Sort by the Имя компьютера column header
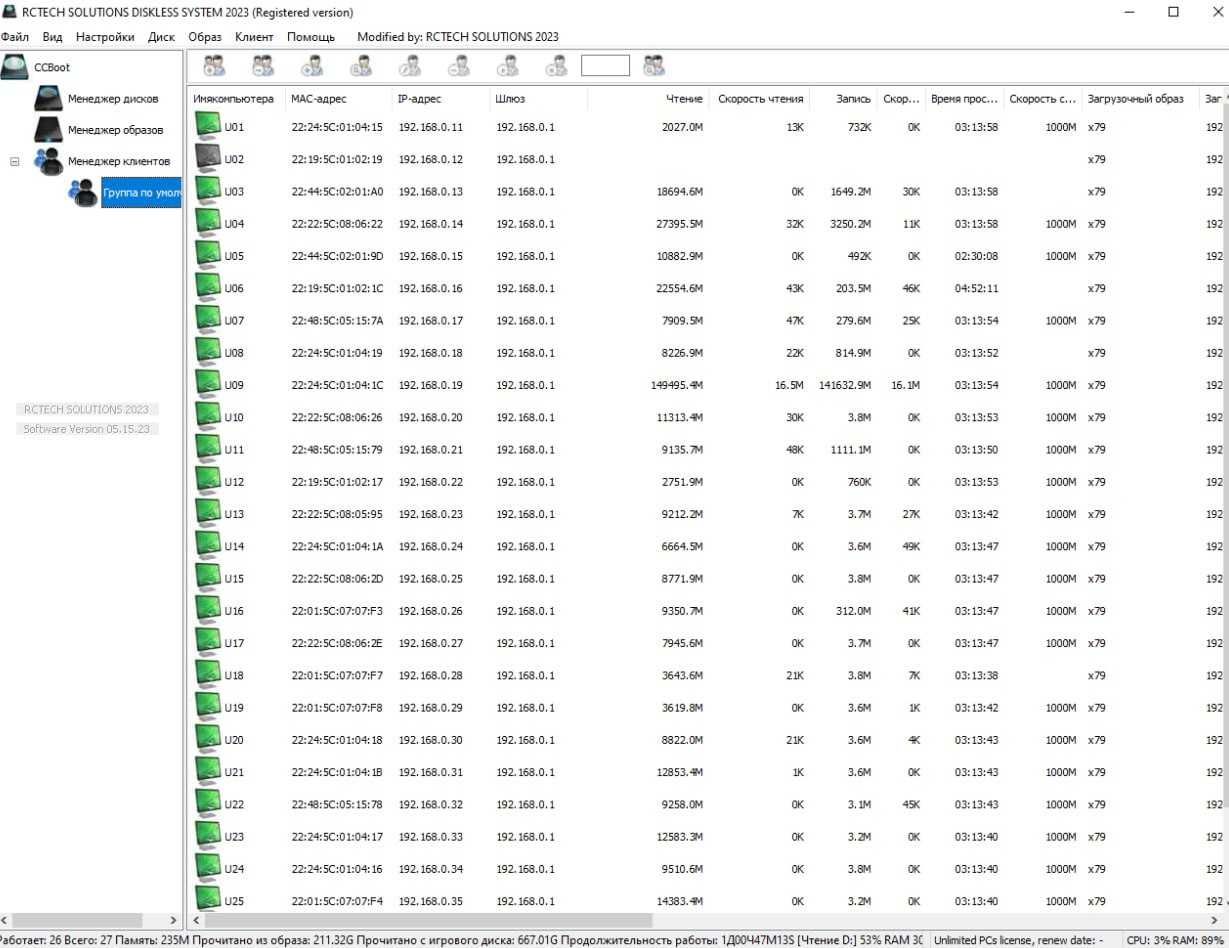Image resolution: width=1229 pixels, height=948 pixels. point(235,99)
